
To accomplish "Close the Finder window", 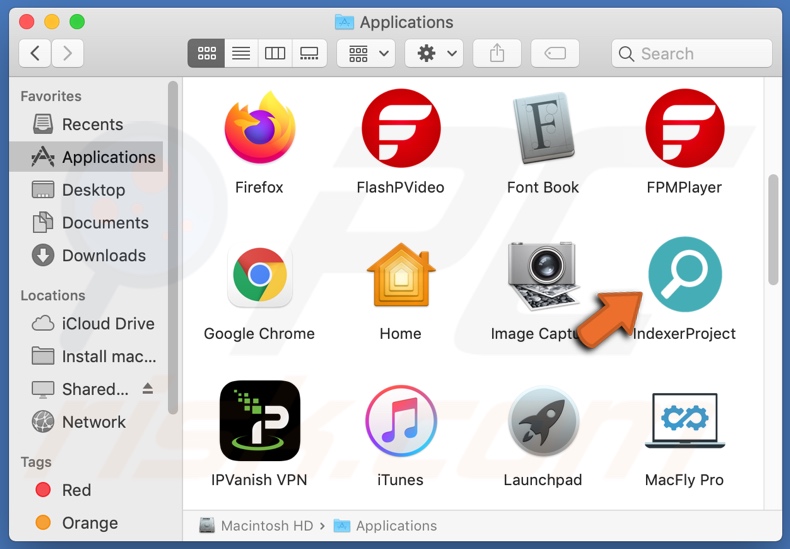I will point(27,22).
